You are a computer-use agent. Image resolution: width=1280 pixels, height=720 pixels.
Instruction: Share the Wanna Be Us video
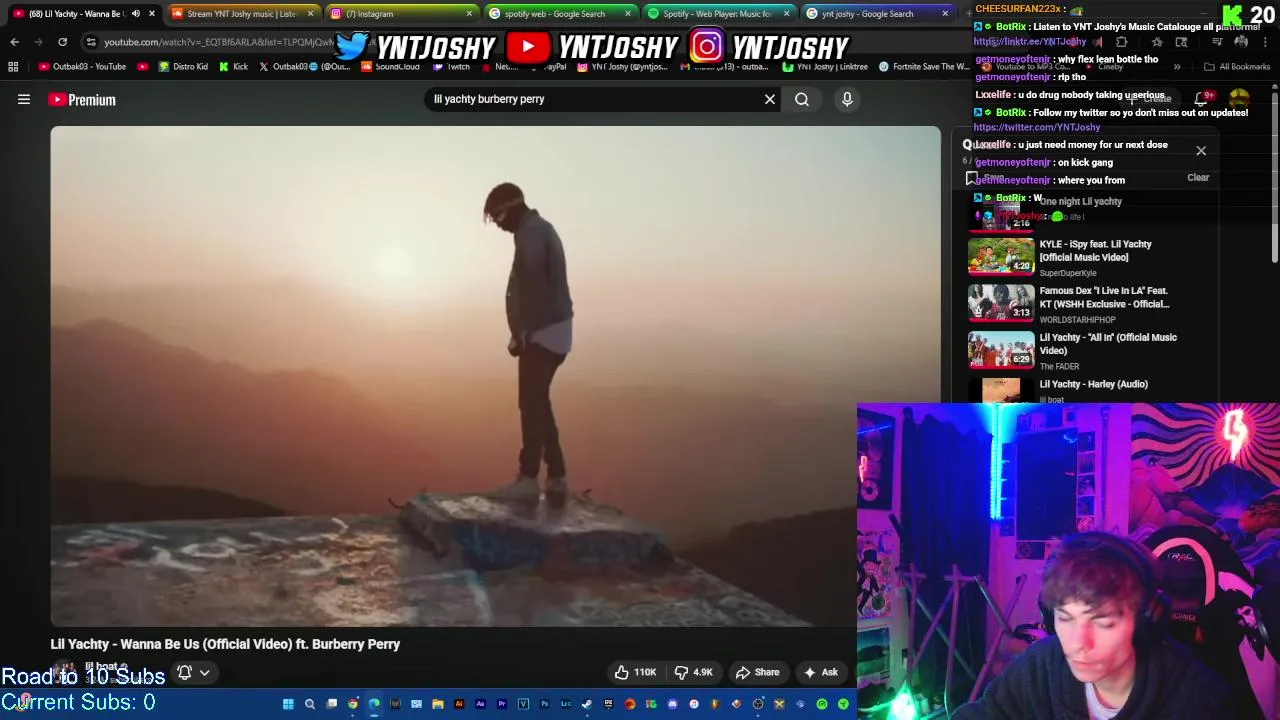coord(757,672)
